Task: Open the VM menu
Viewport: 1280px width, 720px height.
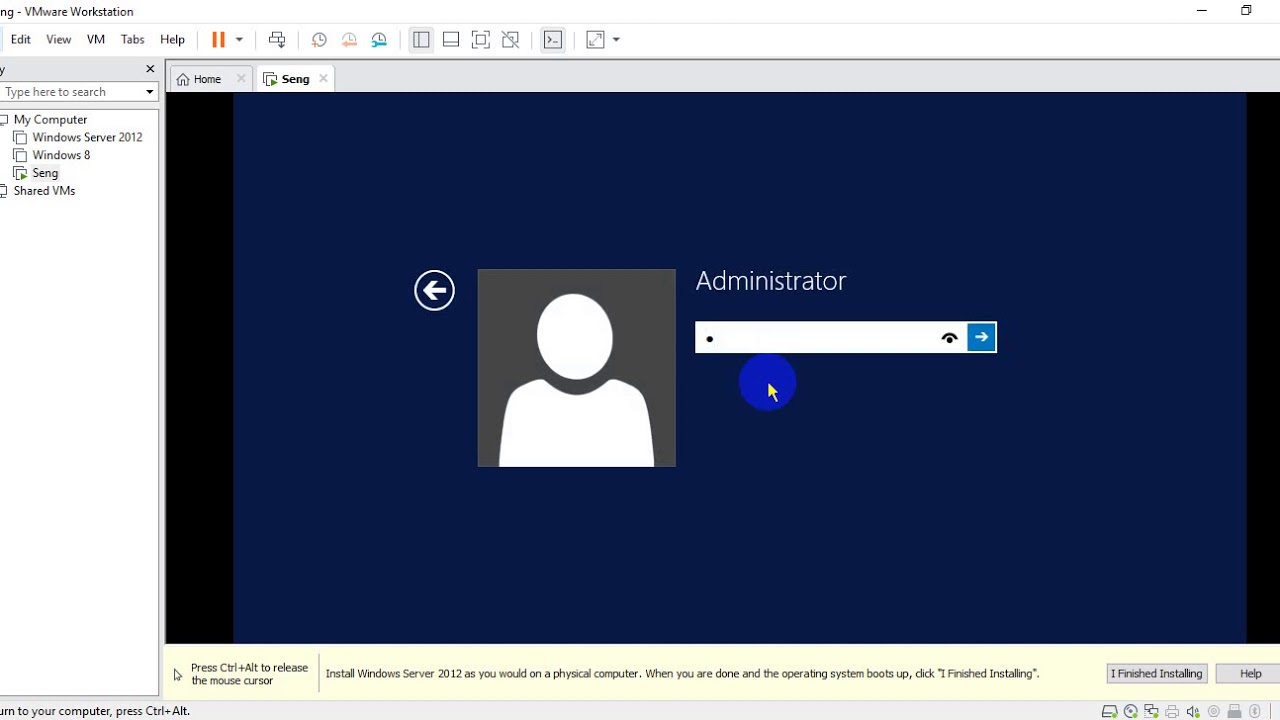Action: coord(96,40)
